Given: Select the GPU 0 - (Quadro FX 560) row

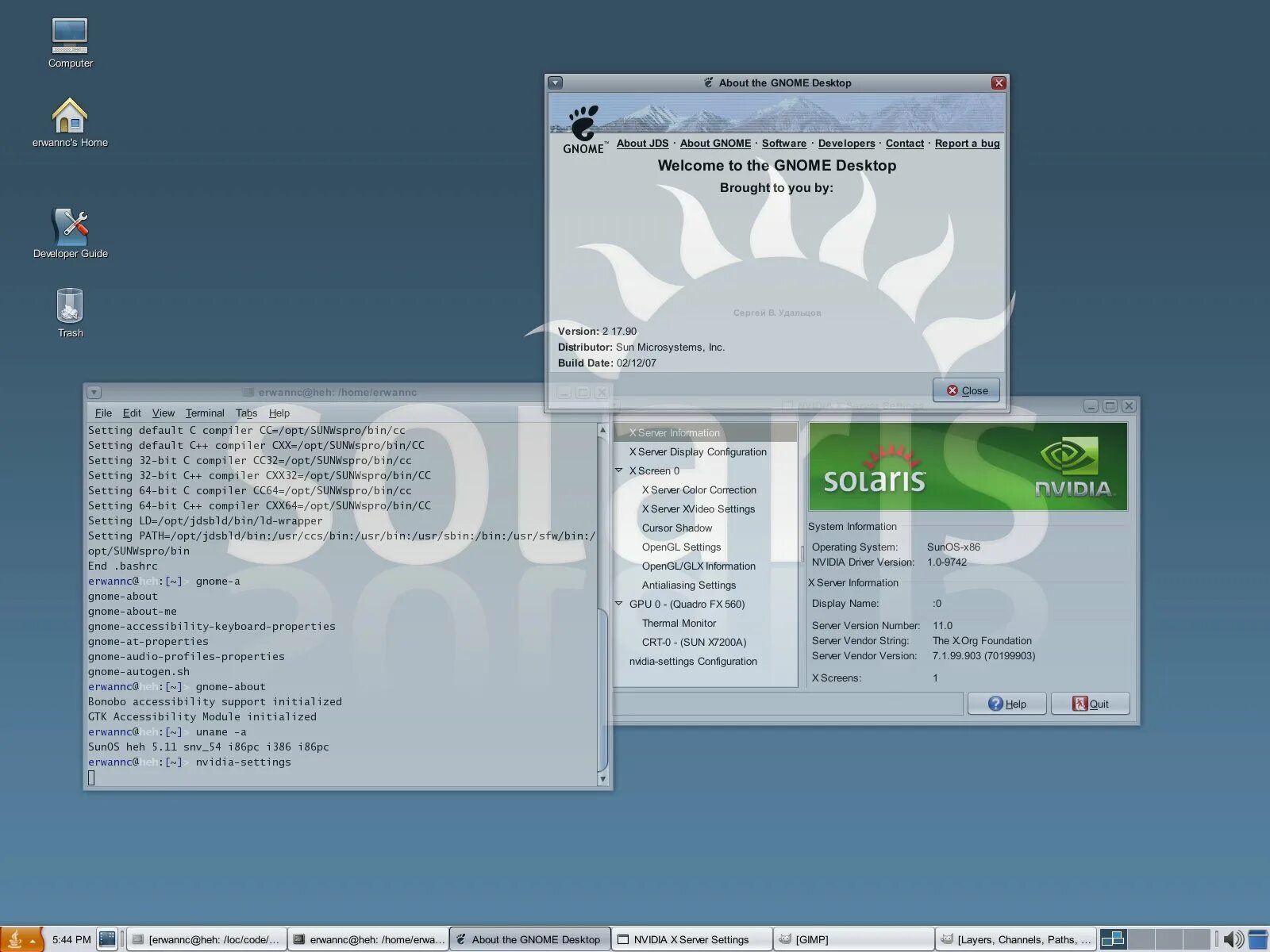Looking at the screenshot, I should [x=706, y=604].
